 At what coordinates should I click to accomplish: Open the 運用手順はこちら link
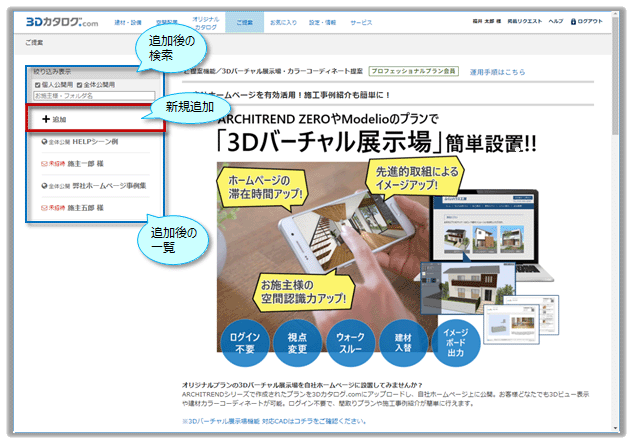(497, 72)
